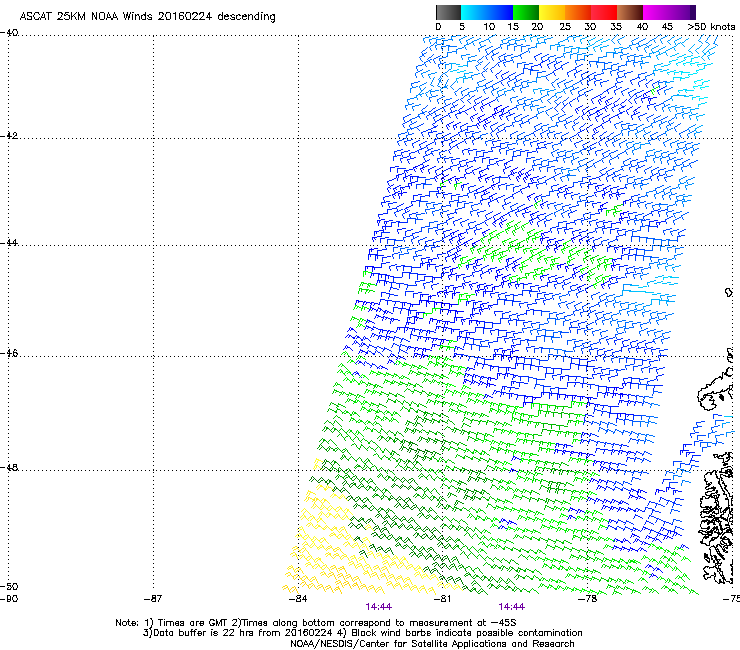Click the -90 longitude axis label
This screenshot has height=650, width=740.
coord(9,599)
